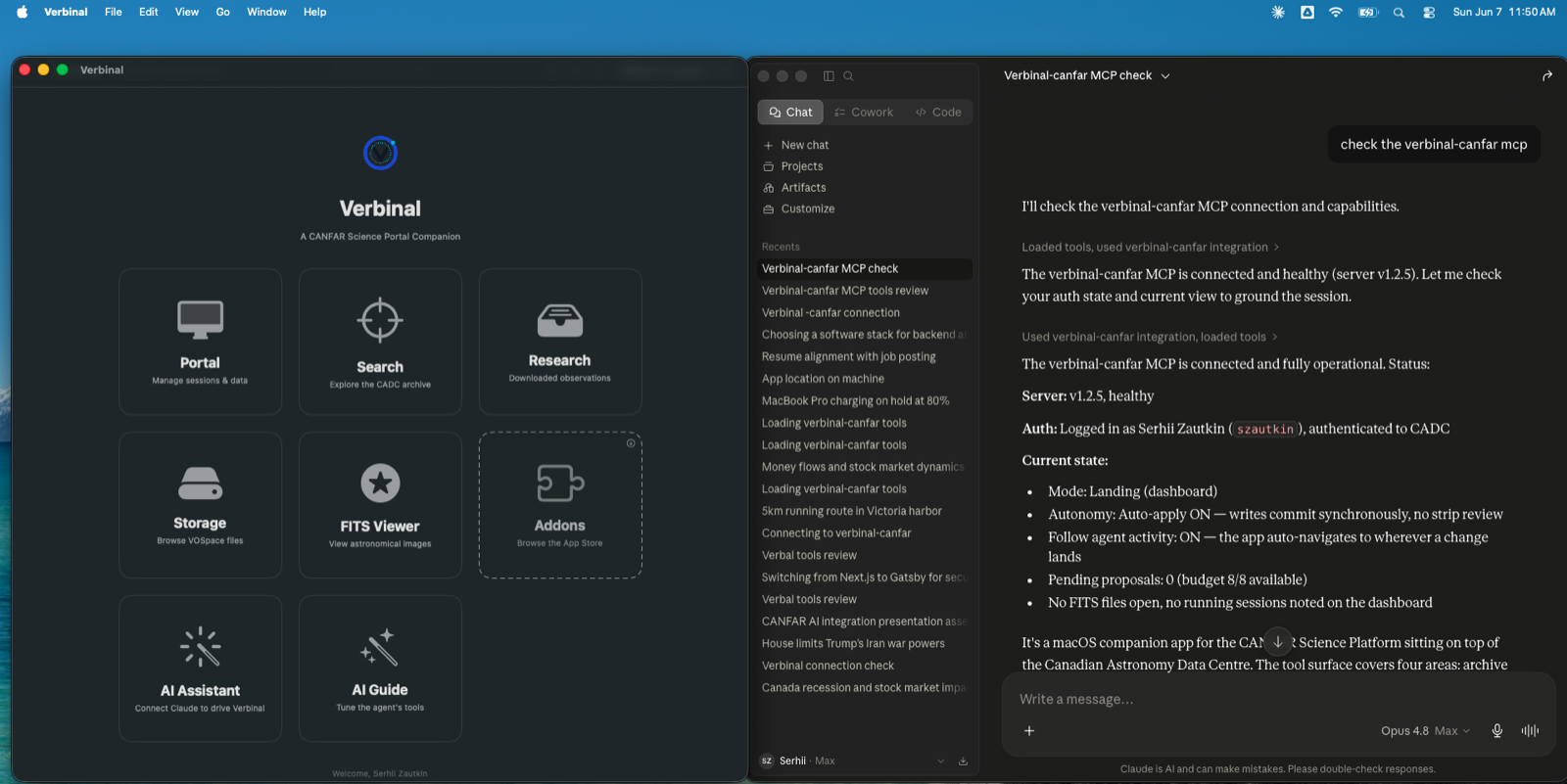Open the Edit menu
This screenshot has height=784, width=1567.
point(149,12)
